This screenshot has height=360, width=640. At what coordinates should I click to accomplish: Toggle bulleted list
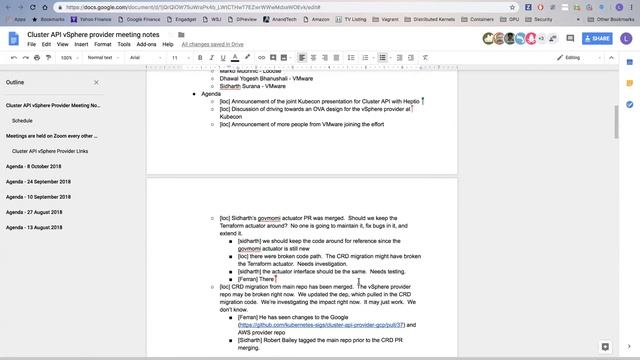pos(382,58)
